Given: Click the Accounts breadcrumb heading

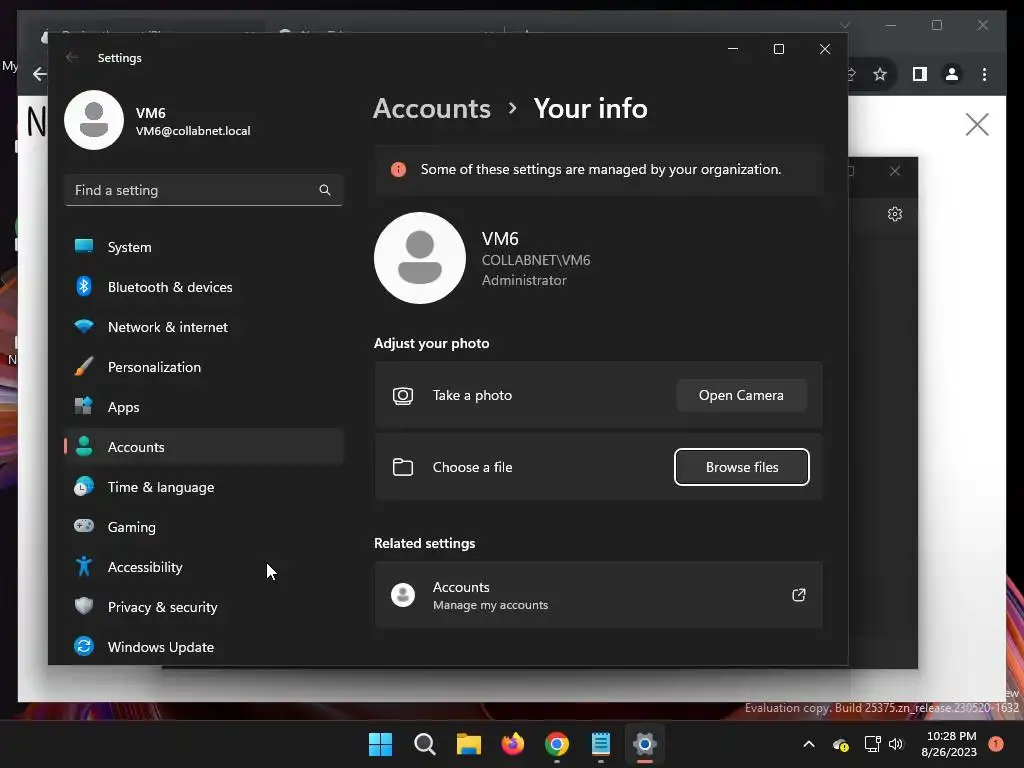Looking at the screenshot, I should [x=432, y=108].
